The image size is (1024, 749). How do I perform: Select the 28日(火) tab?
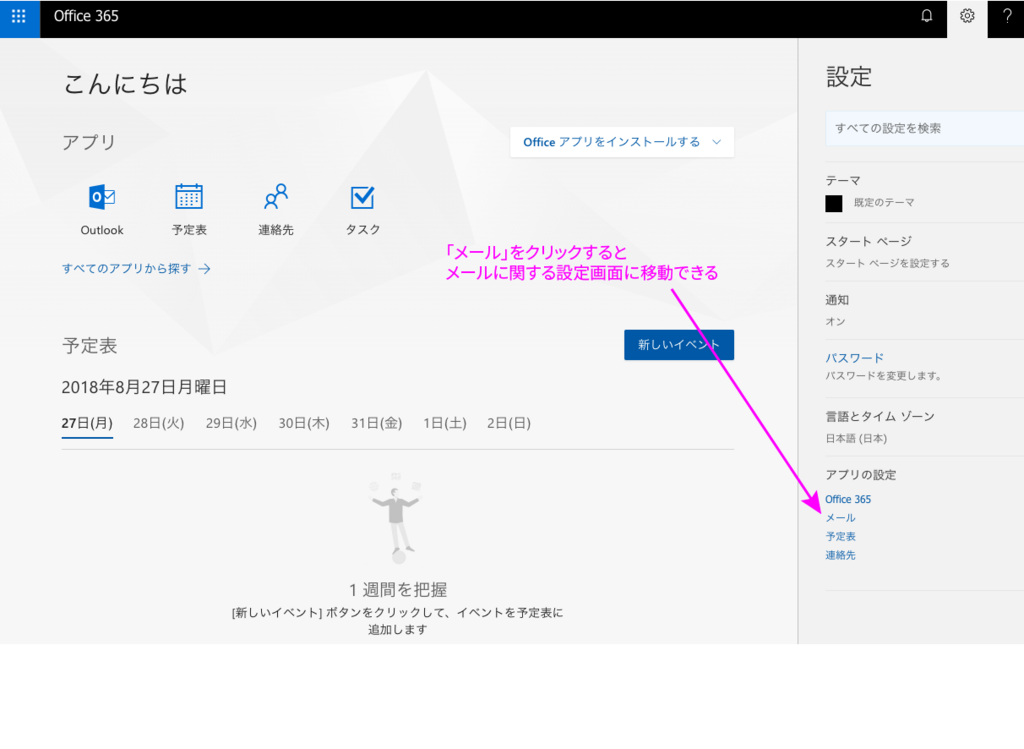click(159, 423)
